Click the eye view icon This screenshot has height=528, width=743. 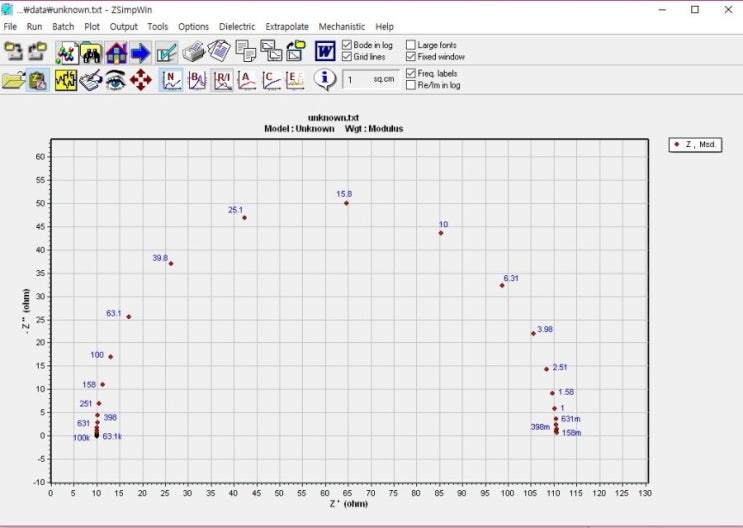pos(115,80)
